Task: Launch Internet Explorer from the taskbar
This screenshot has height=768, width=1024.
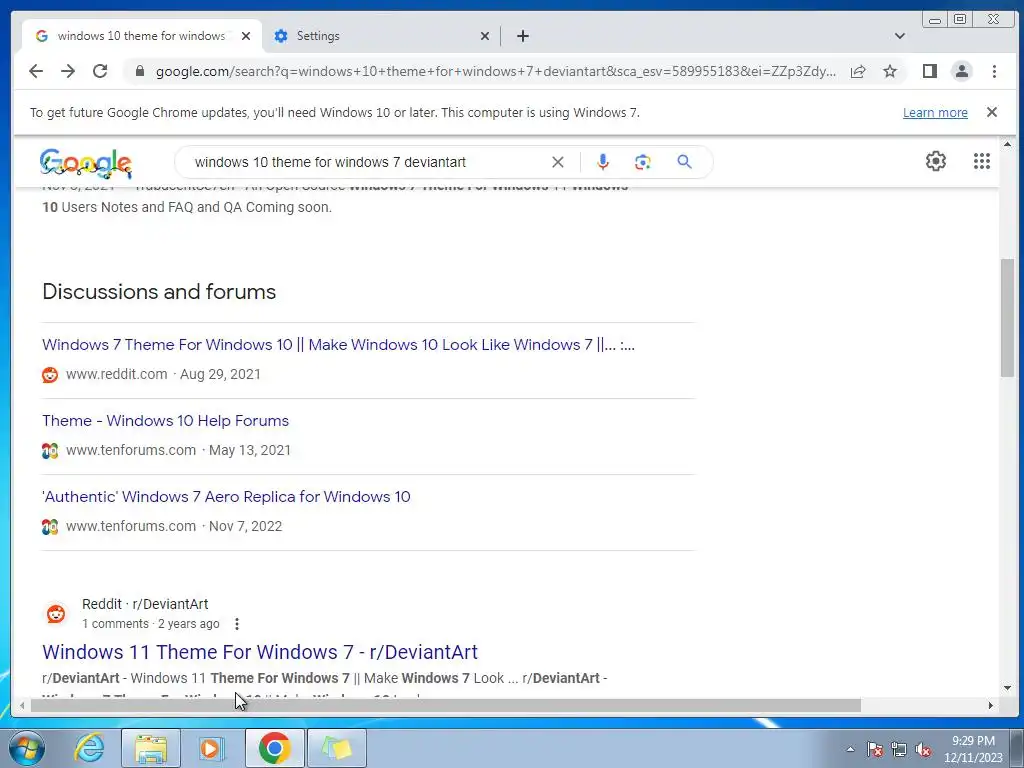Action: (89, 748)
